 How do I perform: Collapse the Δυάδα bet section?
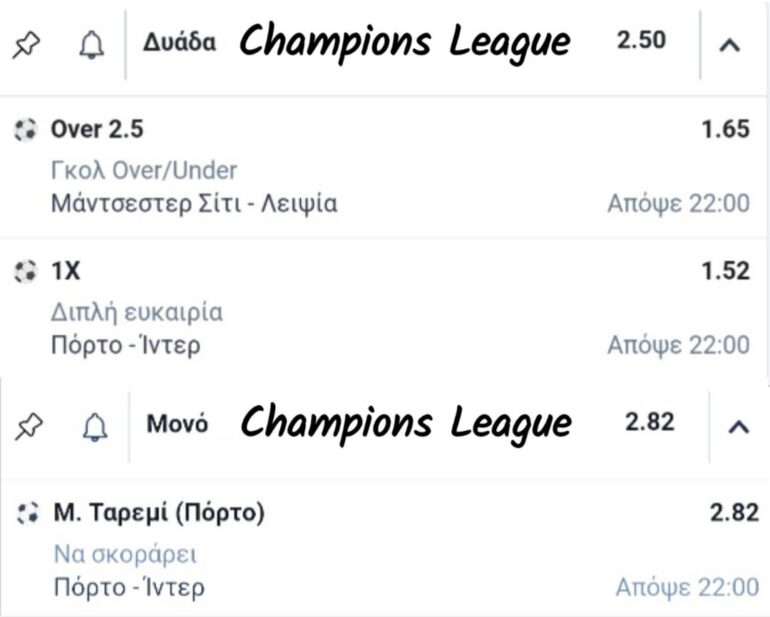point(730,45)
